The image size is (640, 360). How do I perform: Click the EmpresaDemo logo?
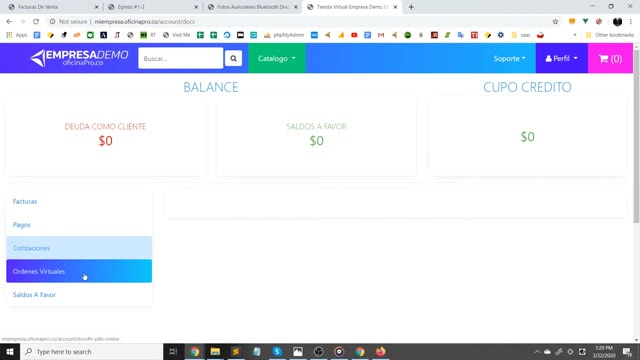(79, 58)
